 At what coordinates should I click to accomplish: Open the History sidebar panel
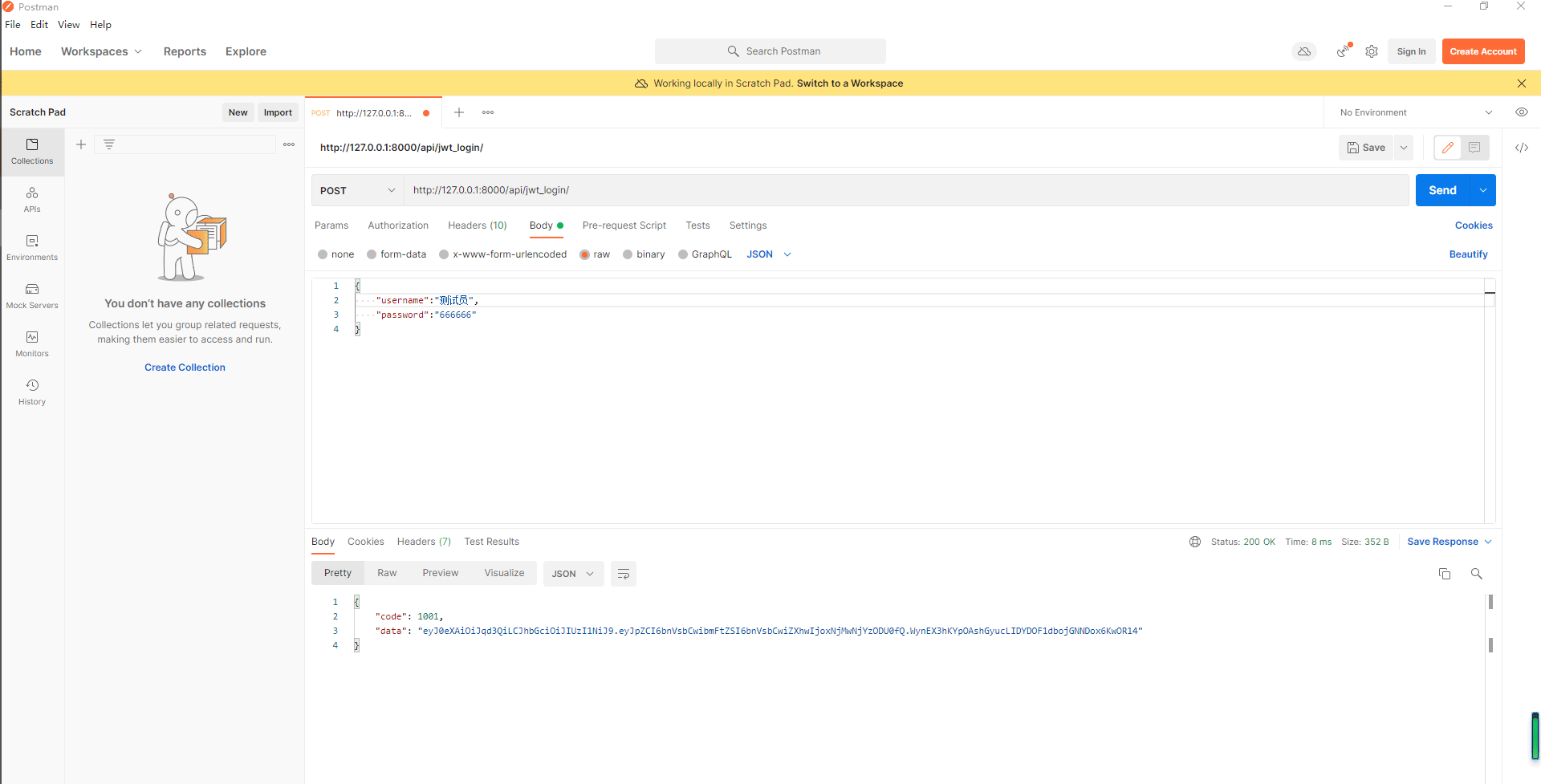point(32,392)
